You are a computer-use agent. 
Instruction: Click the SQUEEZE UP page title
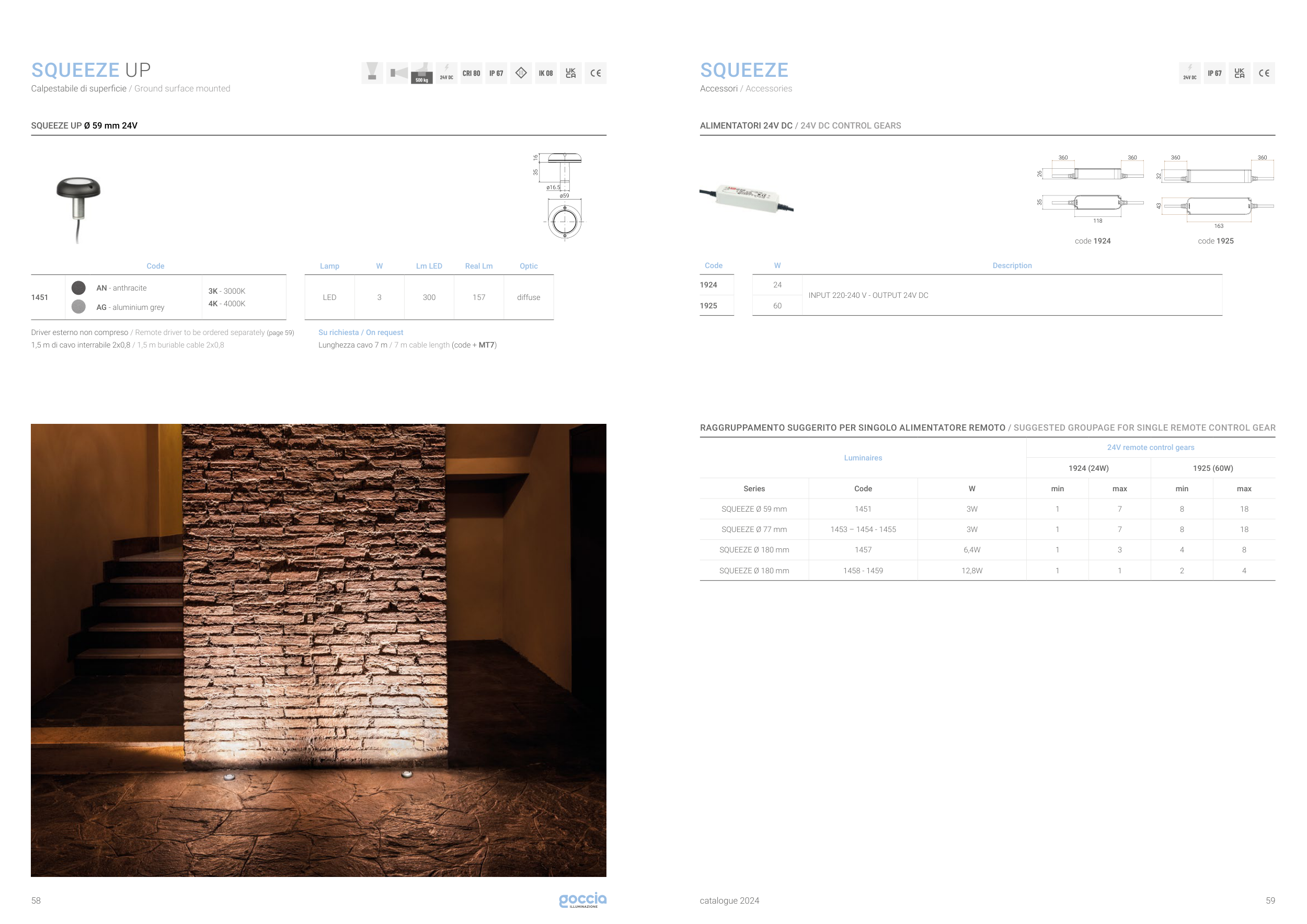click(x=91, y=70)
